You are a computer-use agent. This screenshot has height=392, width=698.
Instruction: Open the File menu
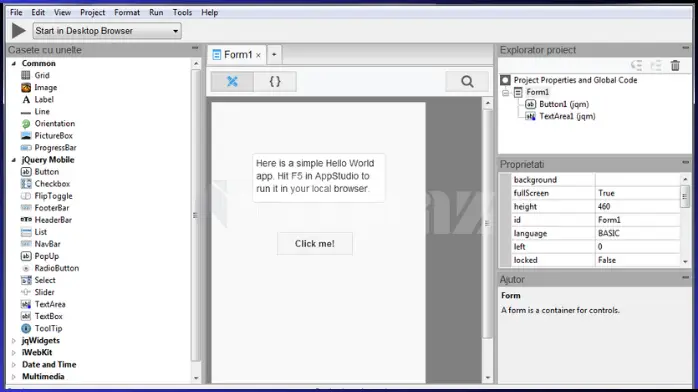(x=16, y=12)
